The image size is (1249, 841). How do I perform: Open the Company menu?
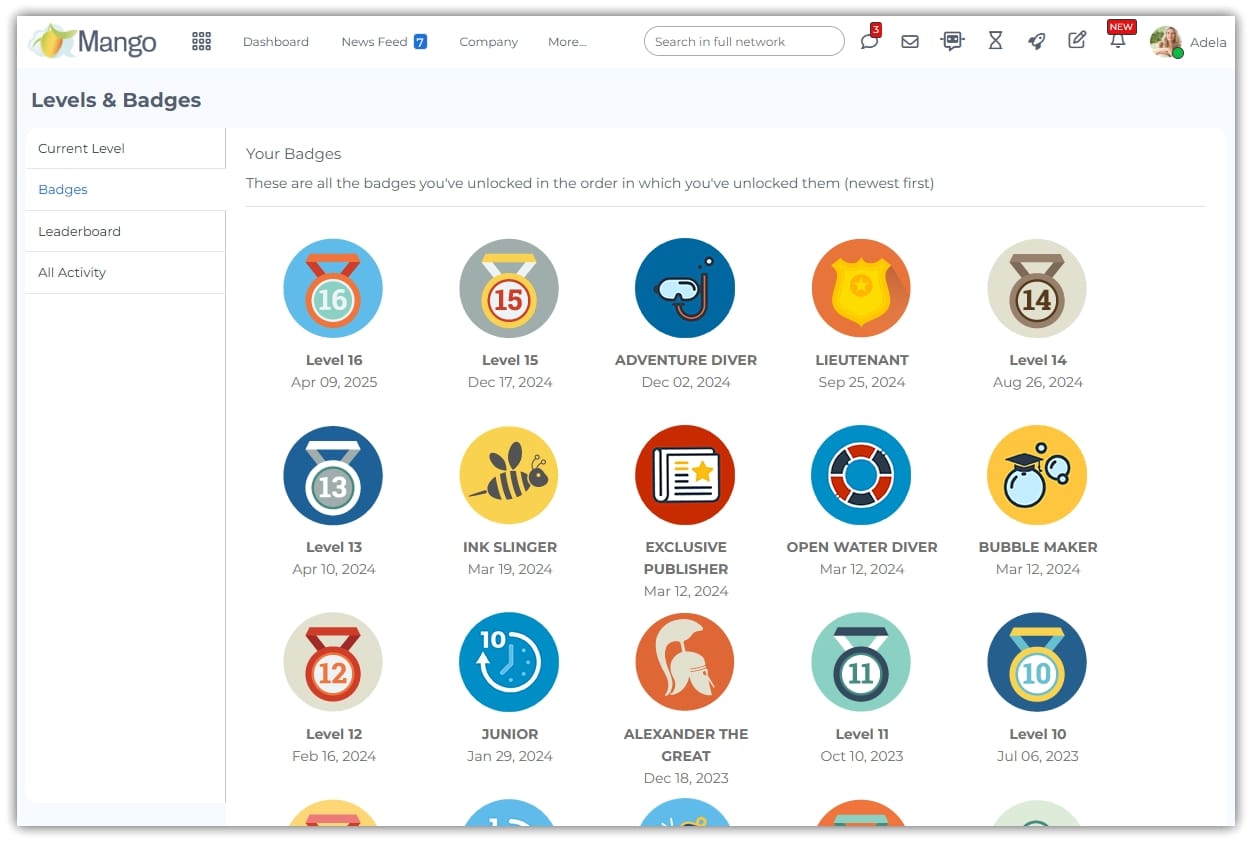tap(488, 42)
